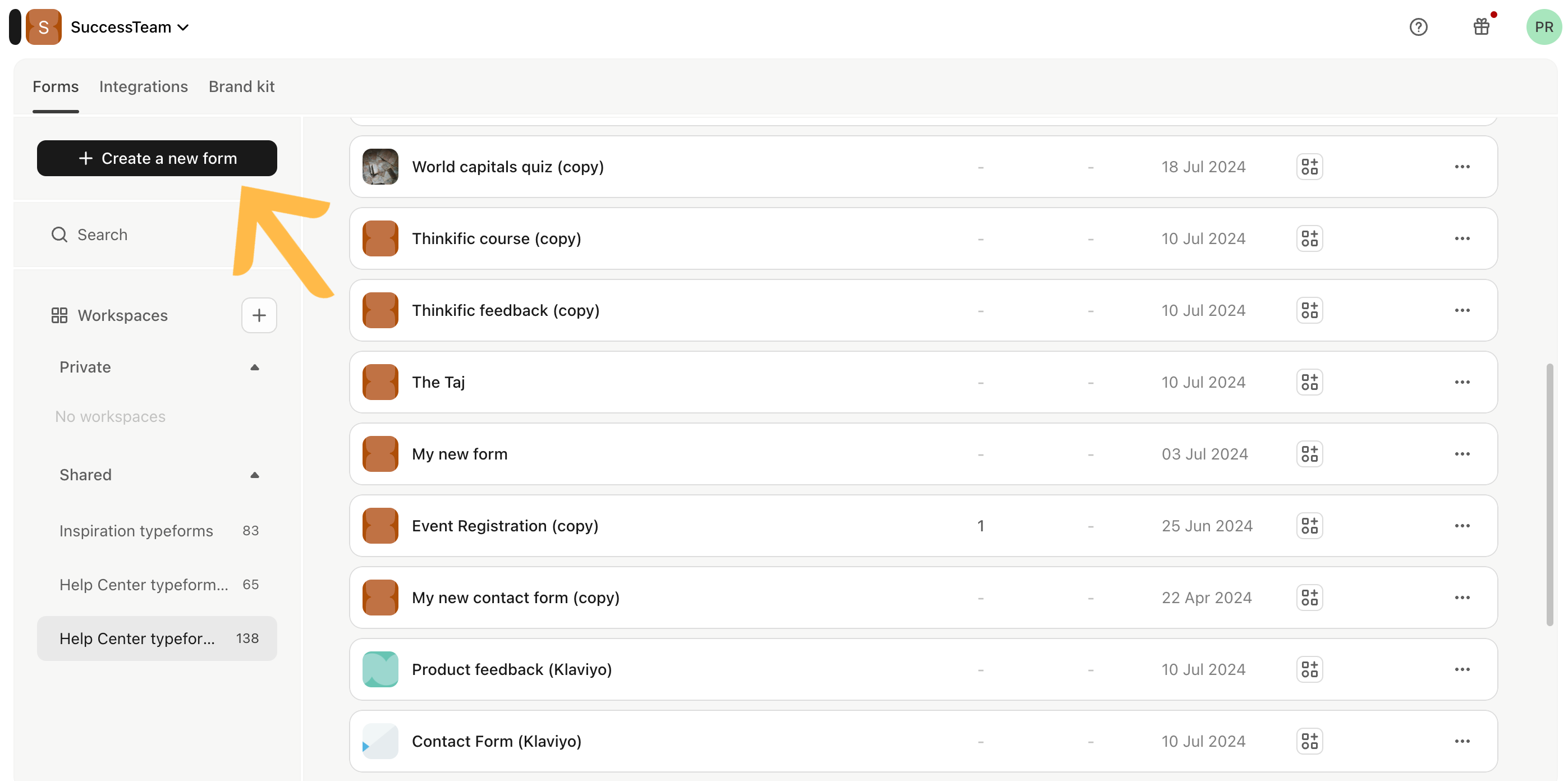
Task: Collapse the Private workspaces section
Action: click(254, 367)
